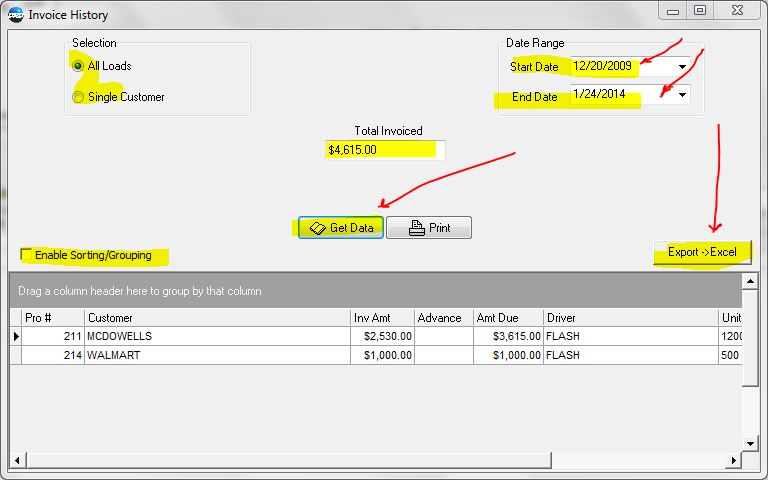
Task: Export the invoice data to Excel
Action: coord(702,252)
